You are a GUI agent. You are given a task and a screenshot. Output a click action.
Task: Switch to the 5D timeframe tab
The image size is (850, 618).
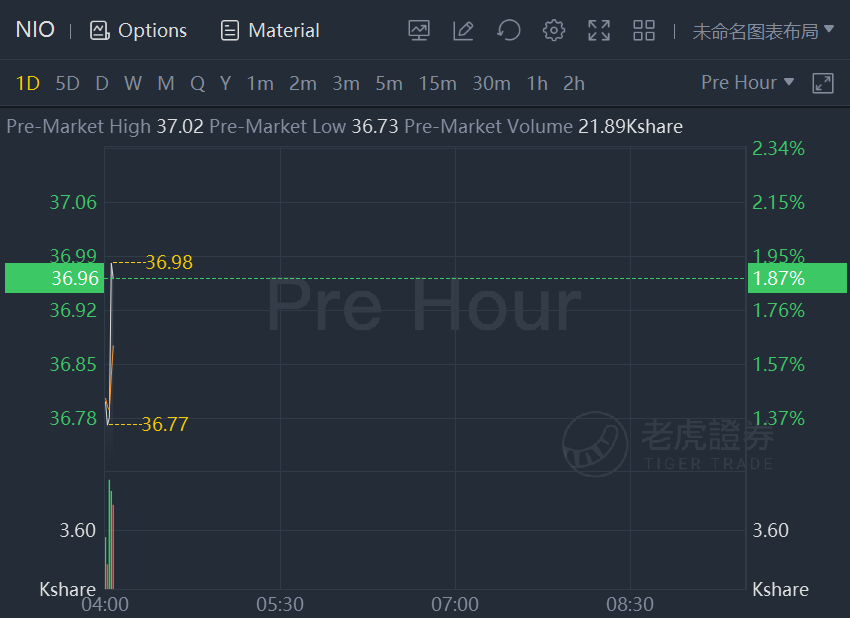(x=67, y=83)
